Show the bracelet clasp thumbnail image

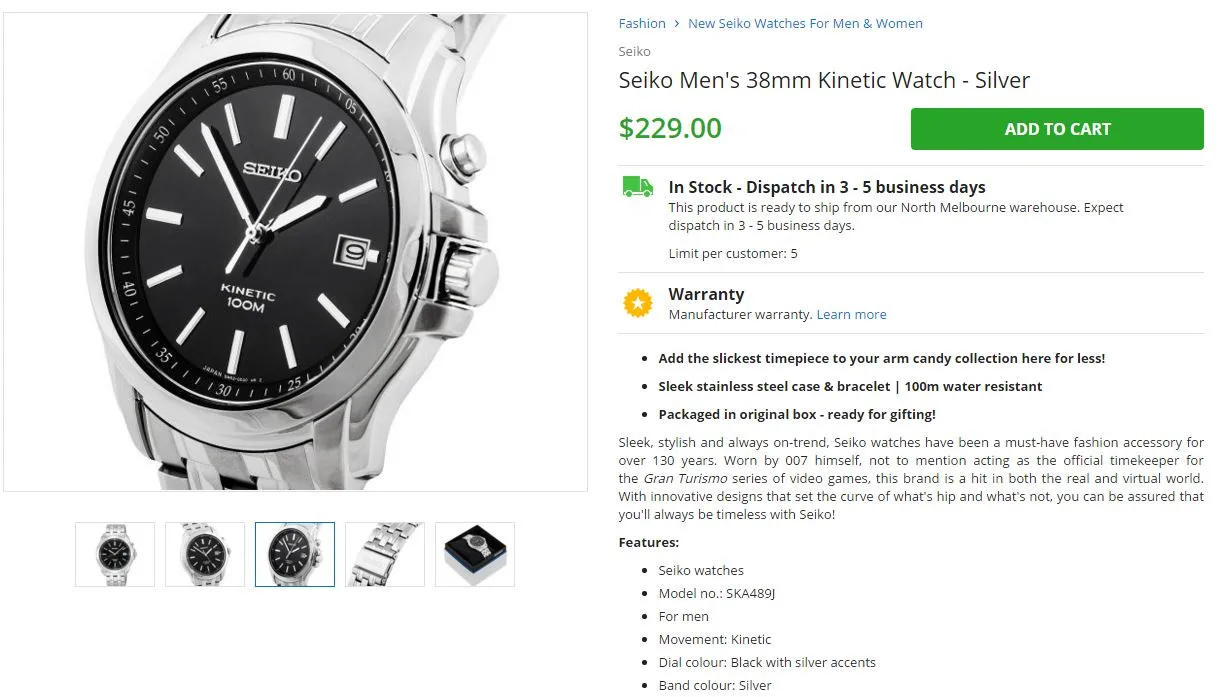[385, 554]
